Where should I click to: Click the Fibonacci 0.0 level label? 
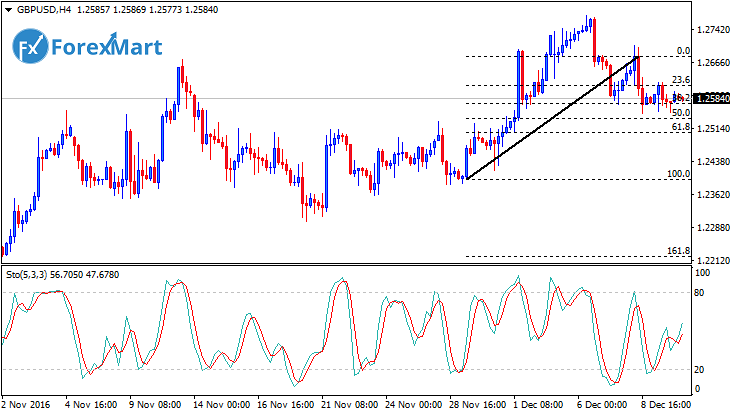click(683, 50)
